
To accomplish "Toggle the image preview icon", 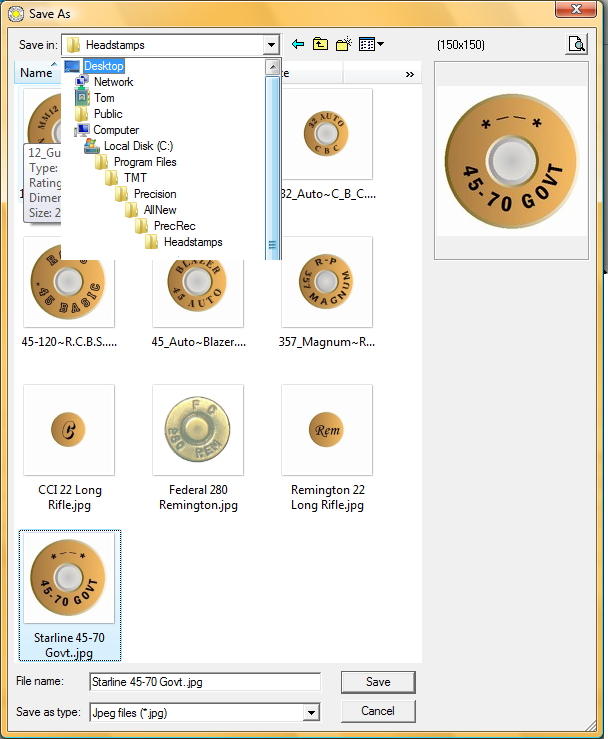I will point(576,44).
